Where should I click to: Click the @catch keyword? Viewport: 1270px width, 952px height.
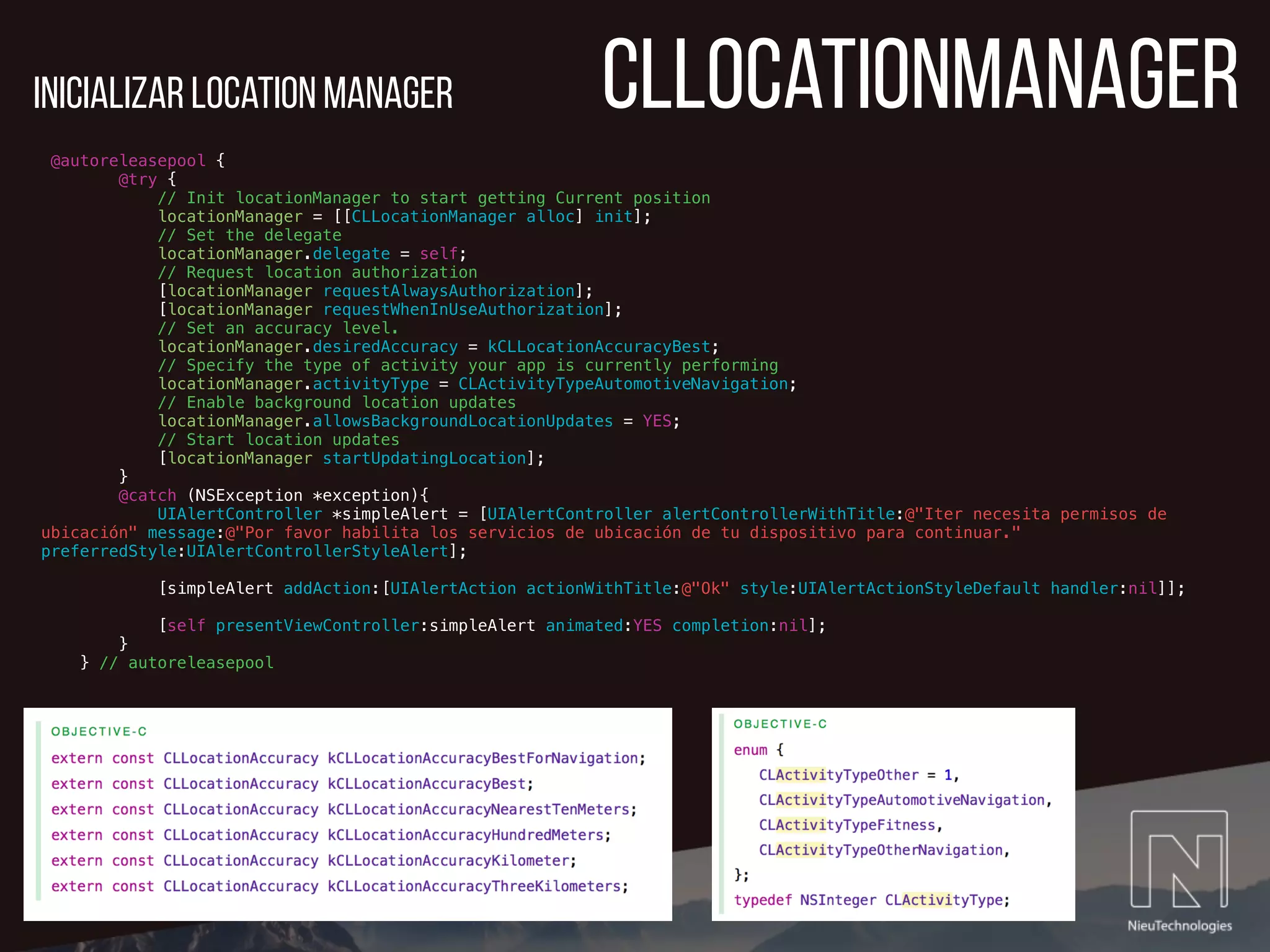pyautogui.click(x=148, y=495)
